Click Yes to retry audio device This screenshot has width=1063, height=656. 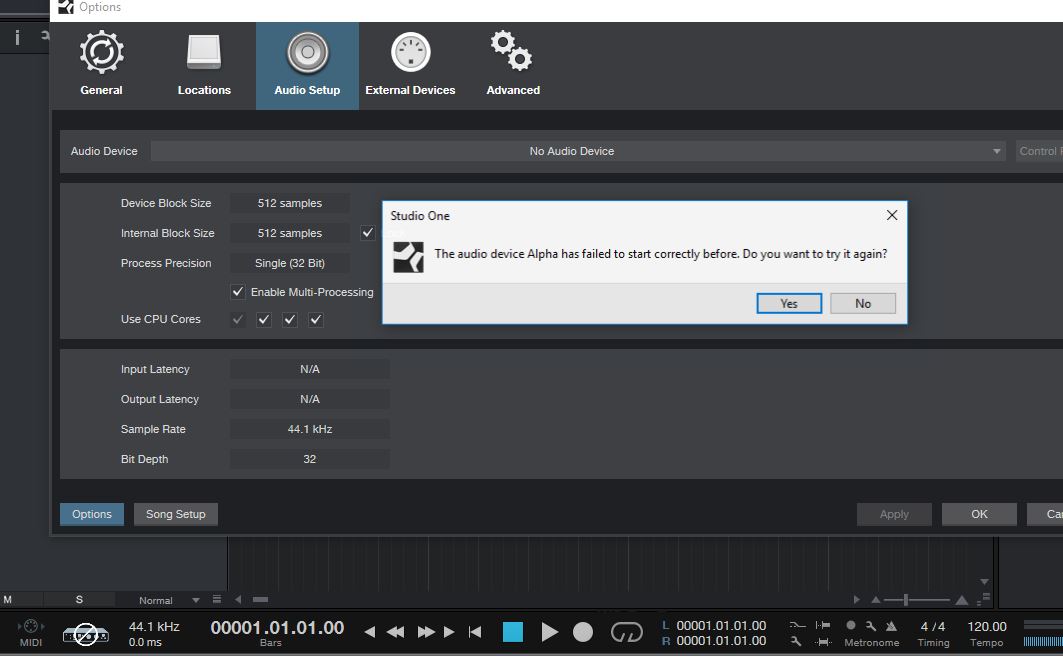coord(789,304)
